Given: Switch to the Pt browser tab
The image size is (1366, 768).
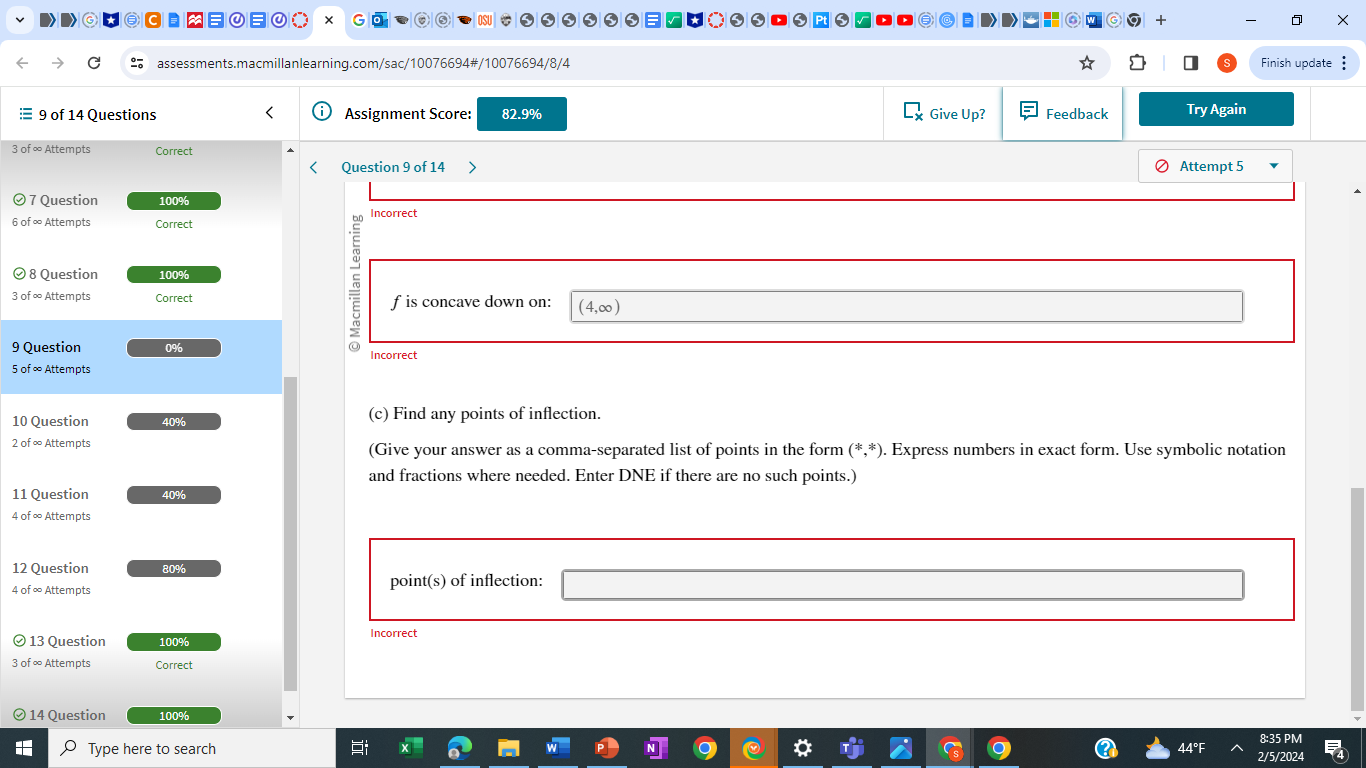Looking at the screenshot, I should pyautogui.click(x=821, y=20).
